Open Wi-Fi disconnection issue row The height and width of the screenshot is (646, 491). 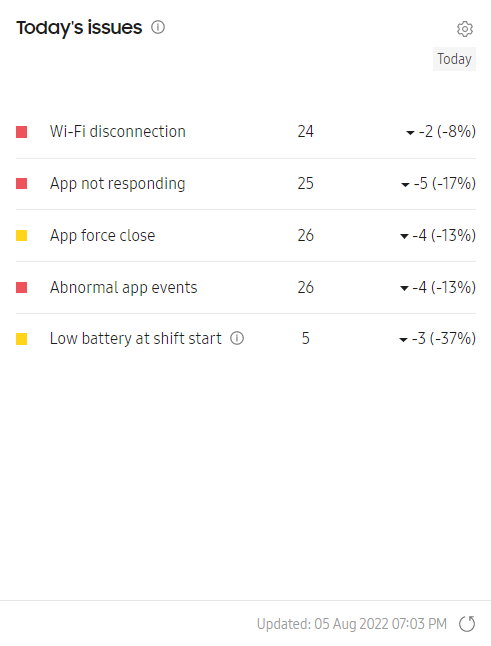(246, 132)
